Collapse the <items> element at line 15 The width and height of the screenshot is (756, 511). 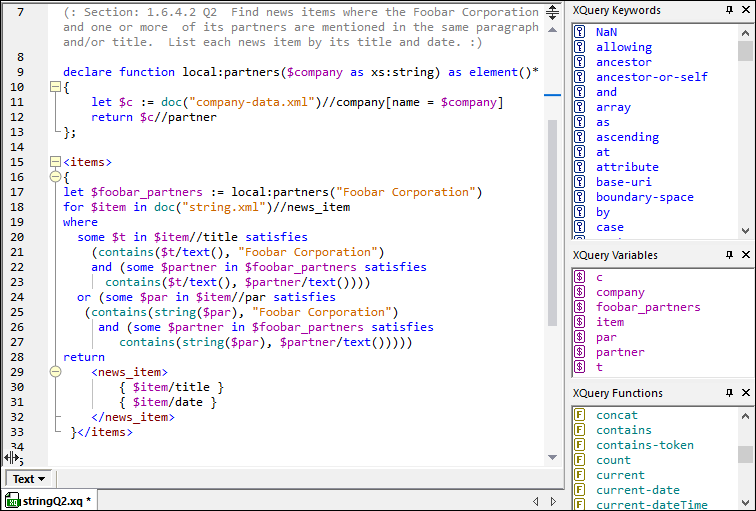point(55,162)
